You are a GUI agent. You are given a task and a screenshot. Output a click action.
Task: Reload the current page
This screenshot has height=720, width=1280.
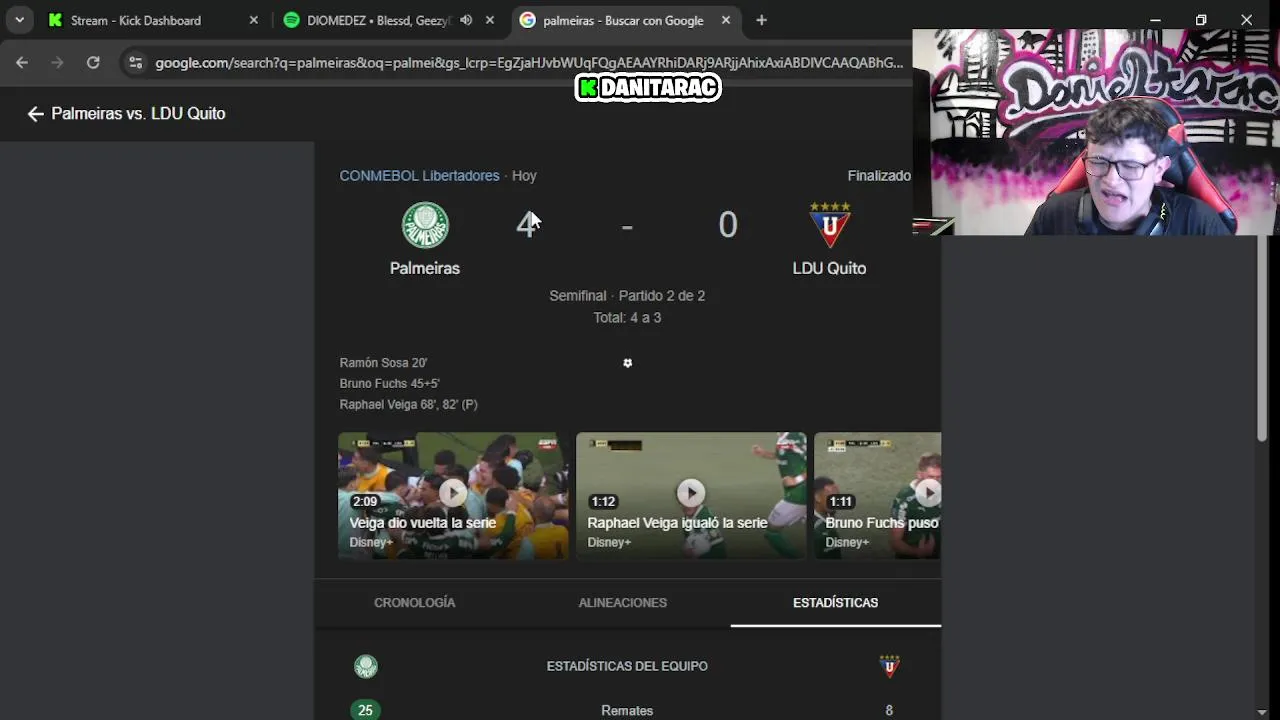(93, 62)
